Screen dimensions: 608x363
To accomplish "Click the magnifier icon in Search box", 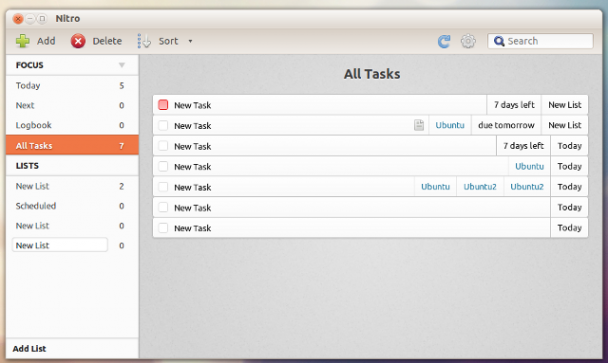I will click(x=499, y=41).
